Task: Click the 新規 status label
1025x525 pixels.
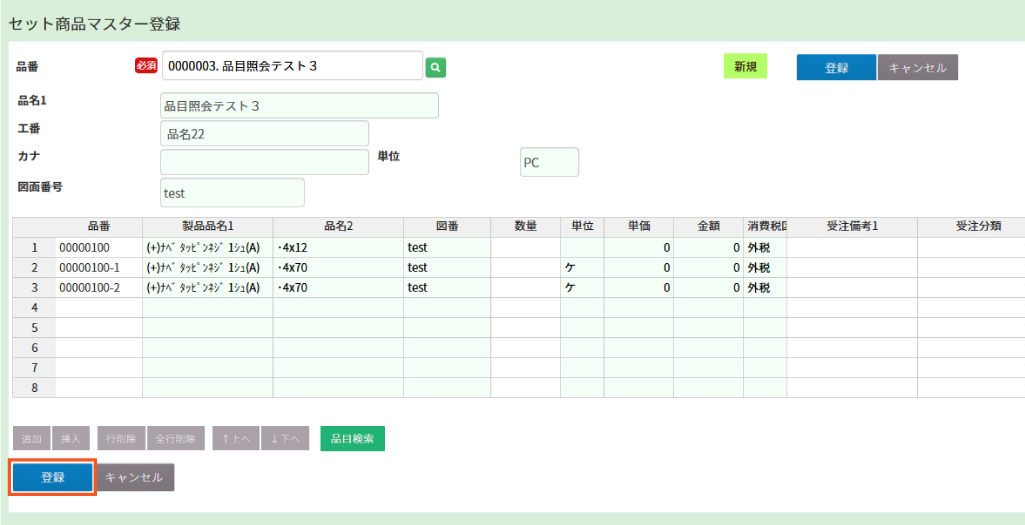Action: pyautogui.click(x=745, y=66)
